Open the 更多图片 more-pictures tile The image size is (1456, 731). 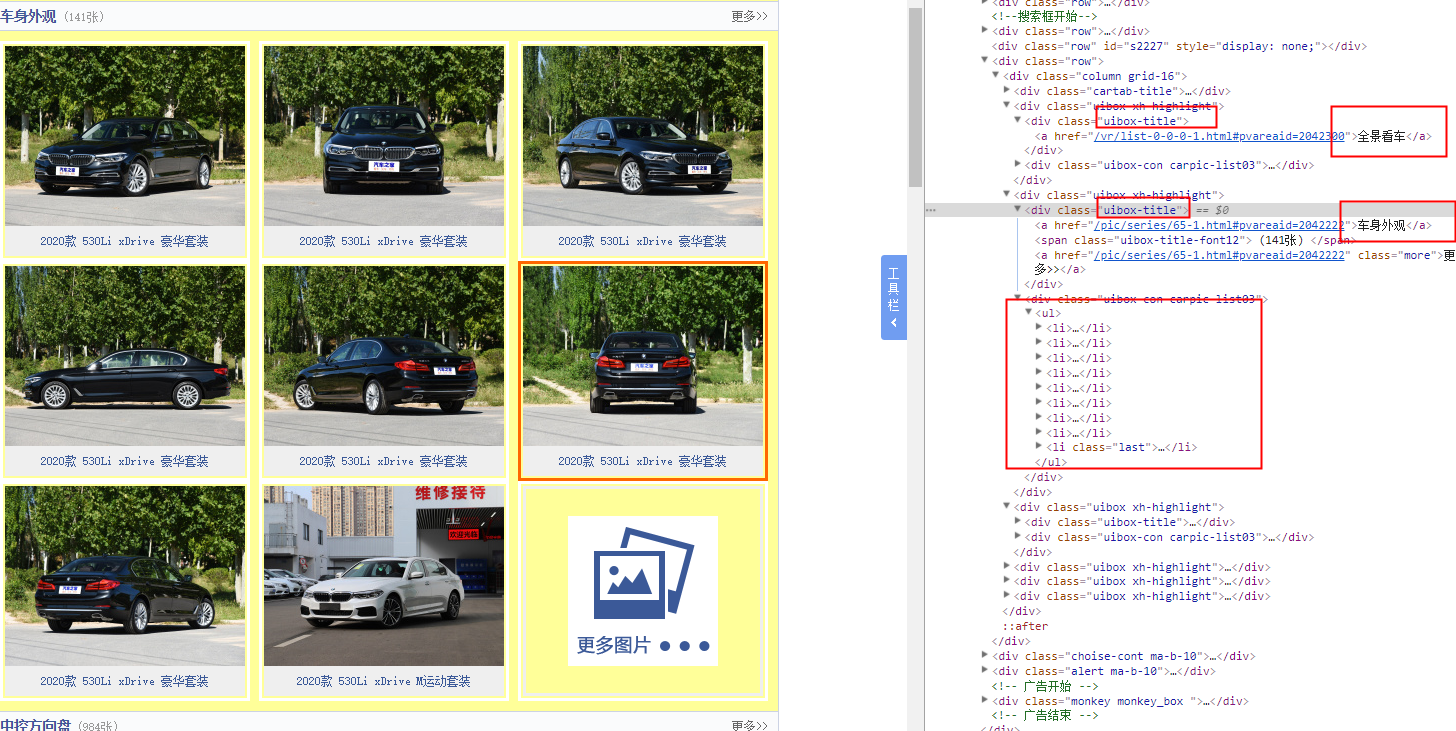(x=643, y=590)
